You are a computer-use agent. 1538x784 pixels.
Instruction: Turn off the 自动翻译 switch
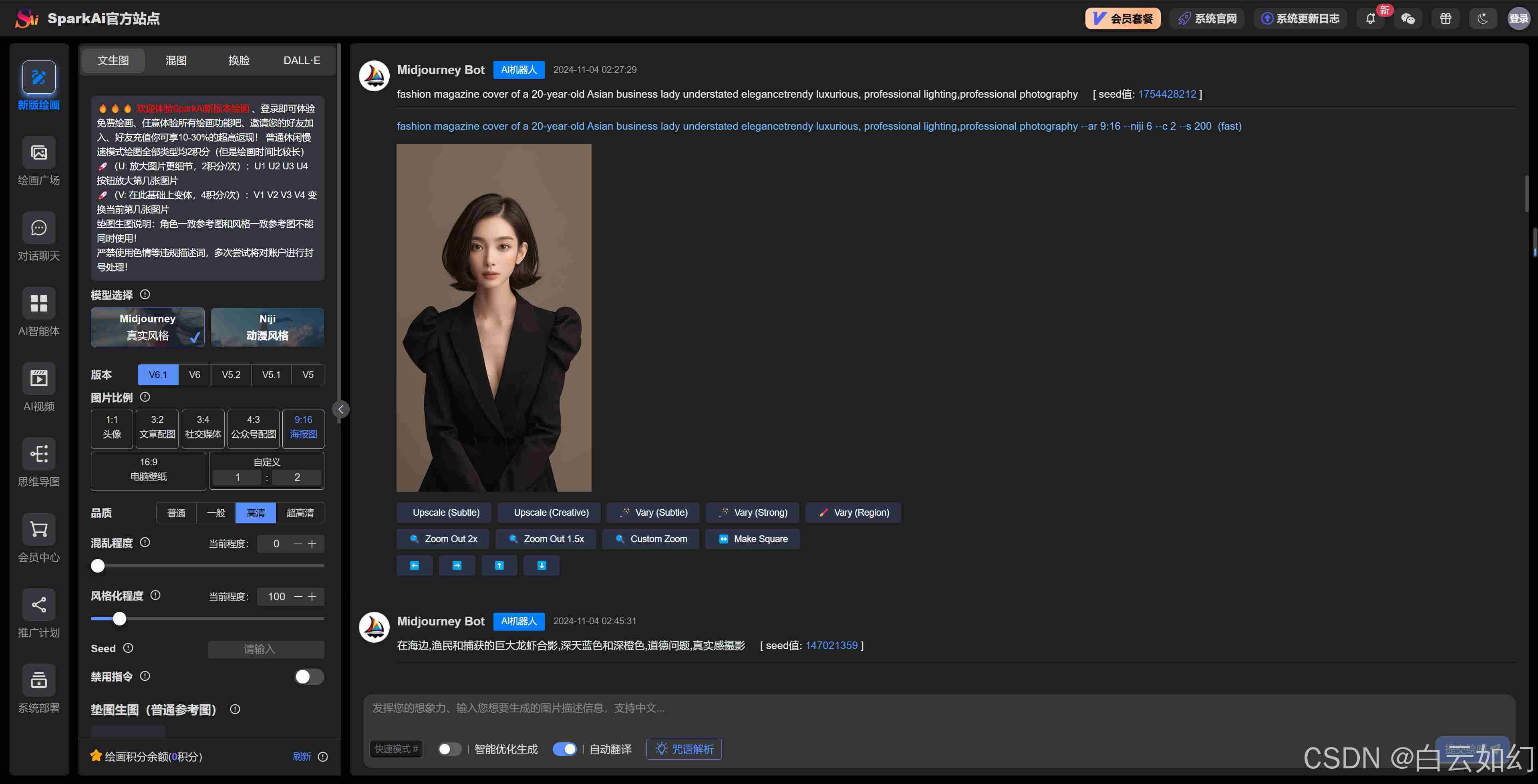point(564,749)
